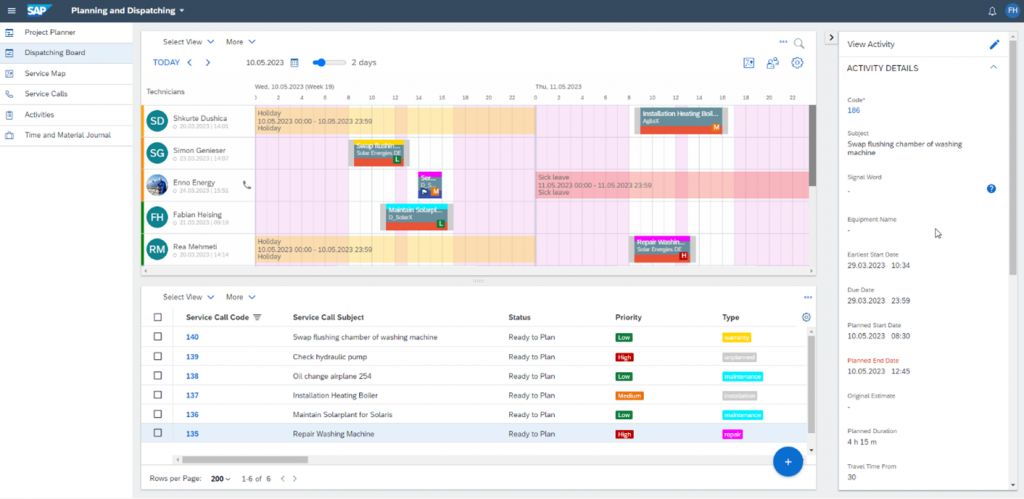Click the Signal Word help icon

991,189
